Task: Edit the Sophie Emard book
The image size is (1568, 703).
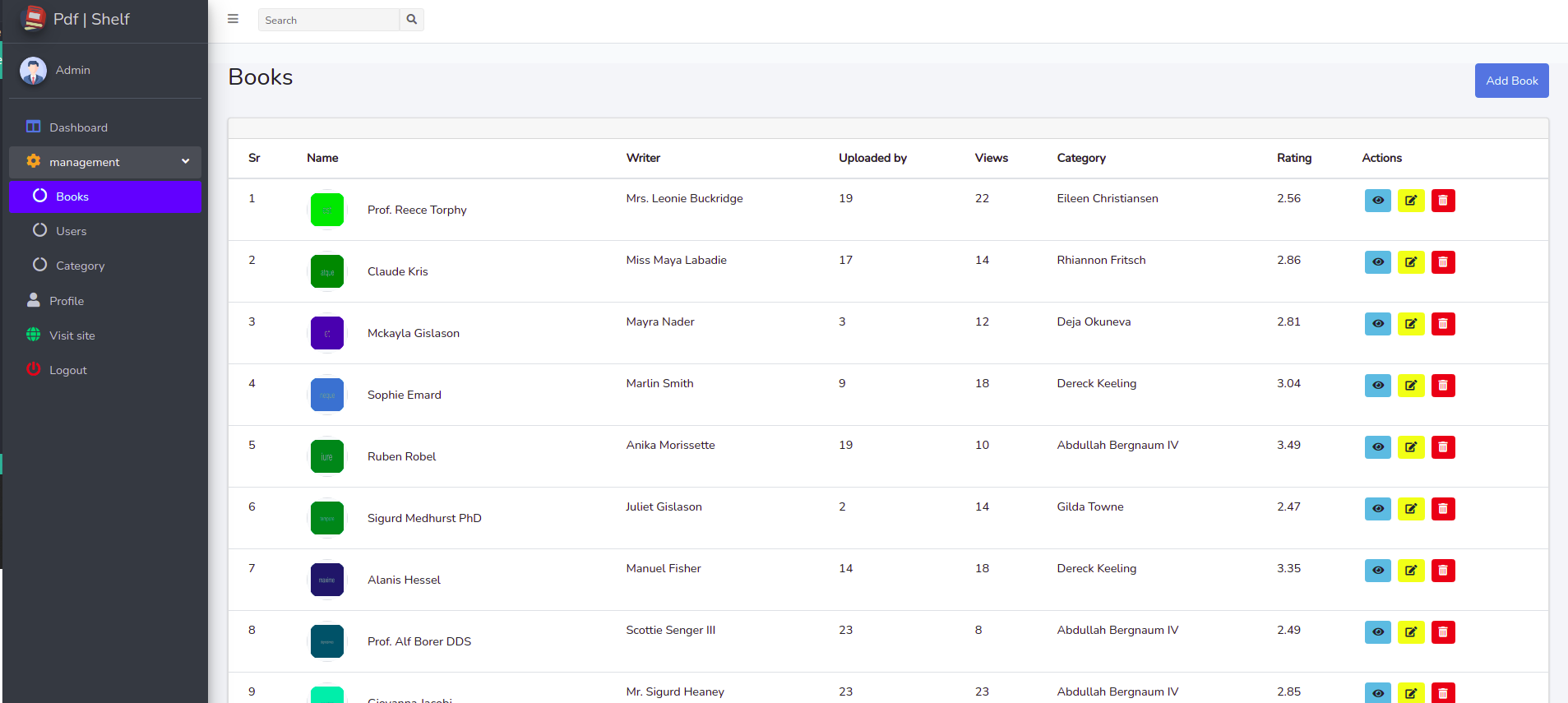Action: click(1411, 386)
